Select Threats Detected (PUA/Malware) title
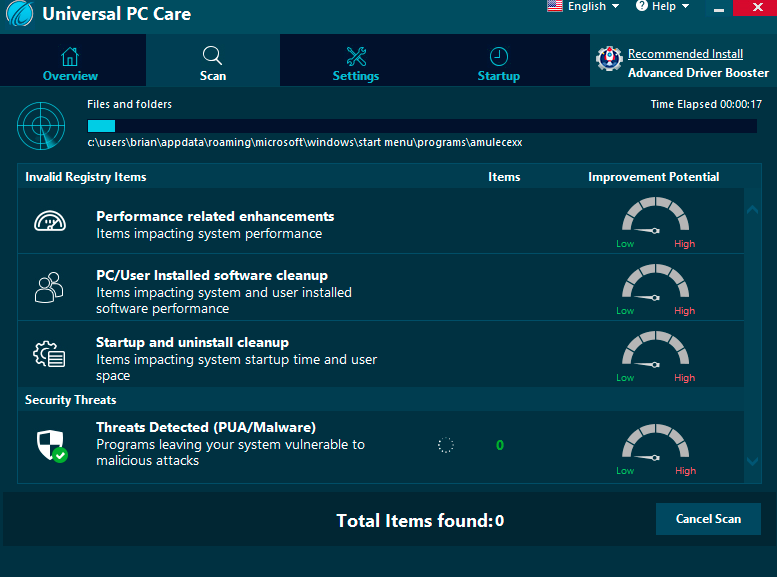777x577 pixels. 206,427
